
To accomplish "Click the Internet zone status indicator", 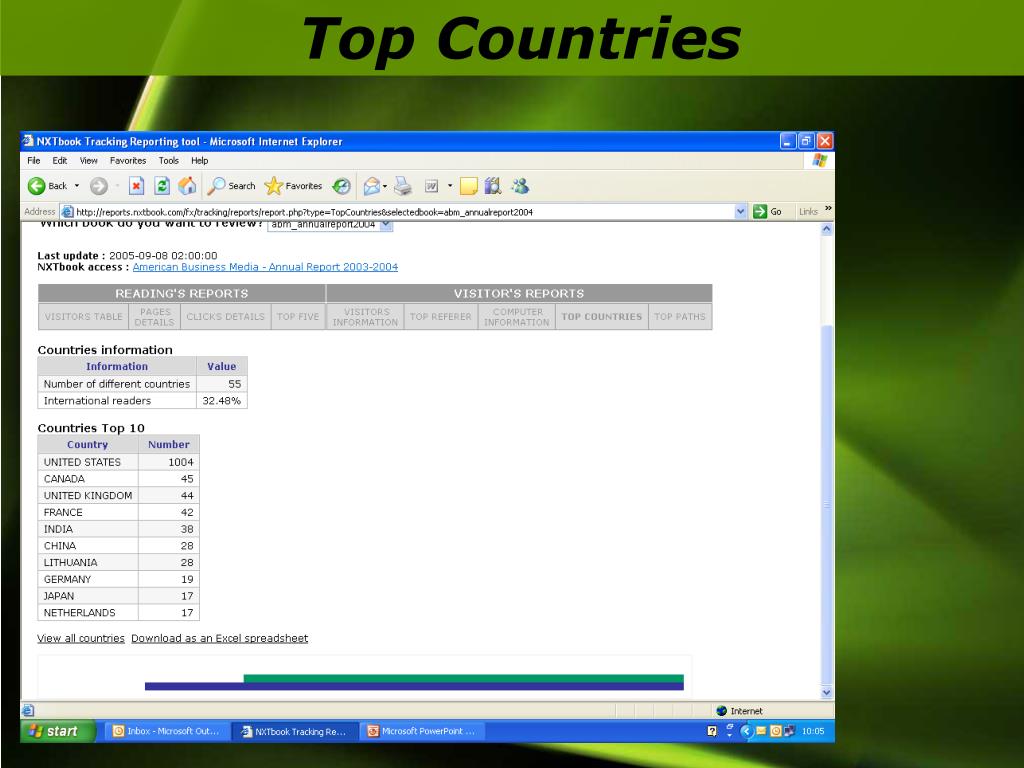I will click(x=739, y=711).
